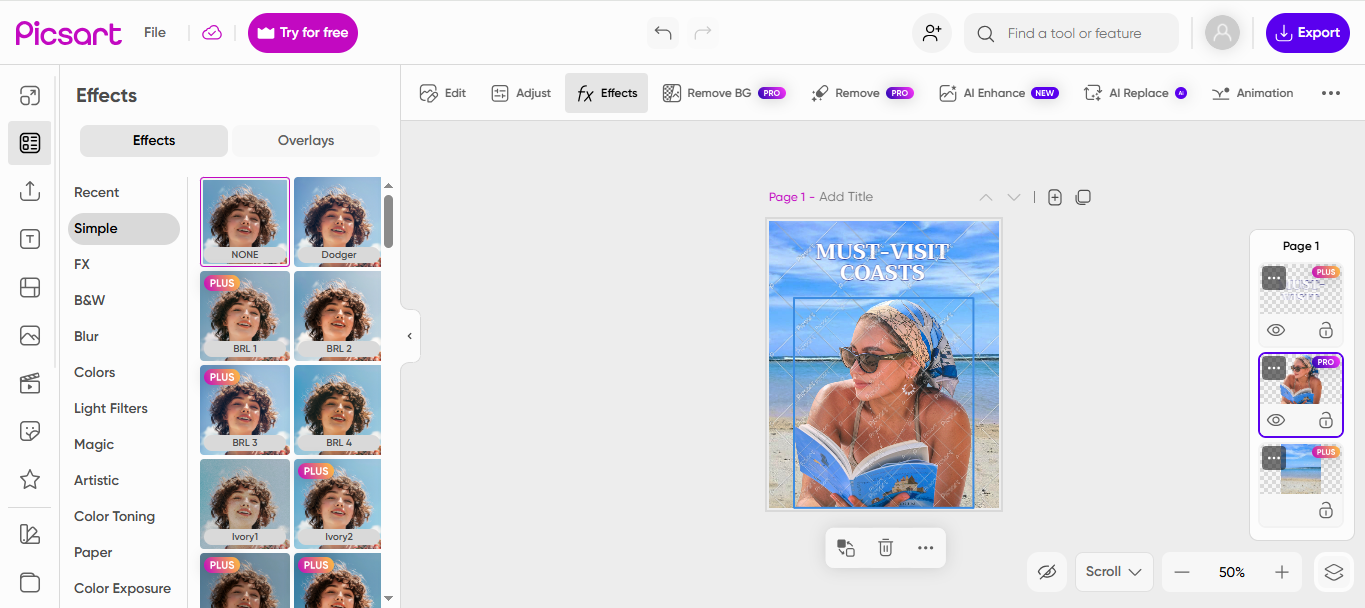The width and height of the screenshot is (1365, 608).
Task: Open the photos panel in sidebar
Action: [x=30, y=336]
